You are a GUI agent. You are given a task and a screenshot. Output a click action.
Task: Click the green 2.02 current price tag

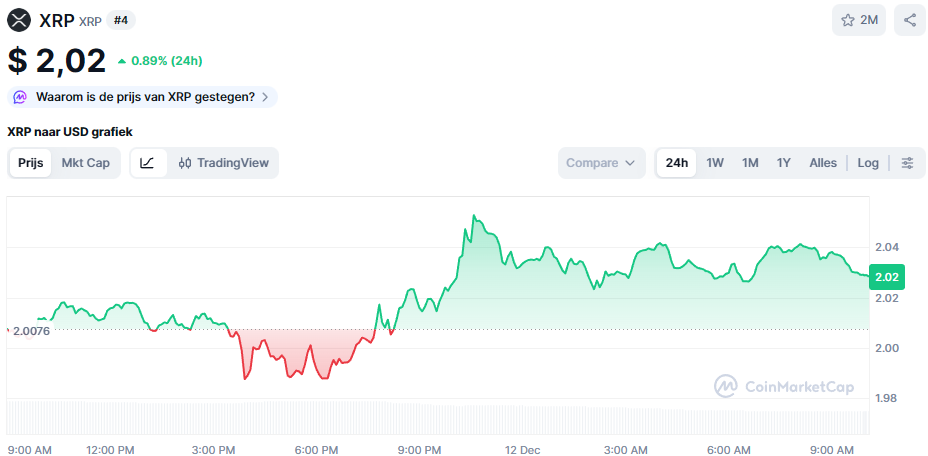pos(887,277)
